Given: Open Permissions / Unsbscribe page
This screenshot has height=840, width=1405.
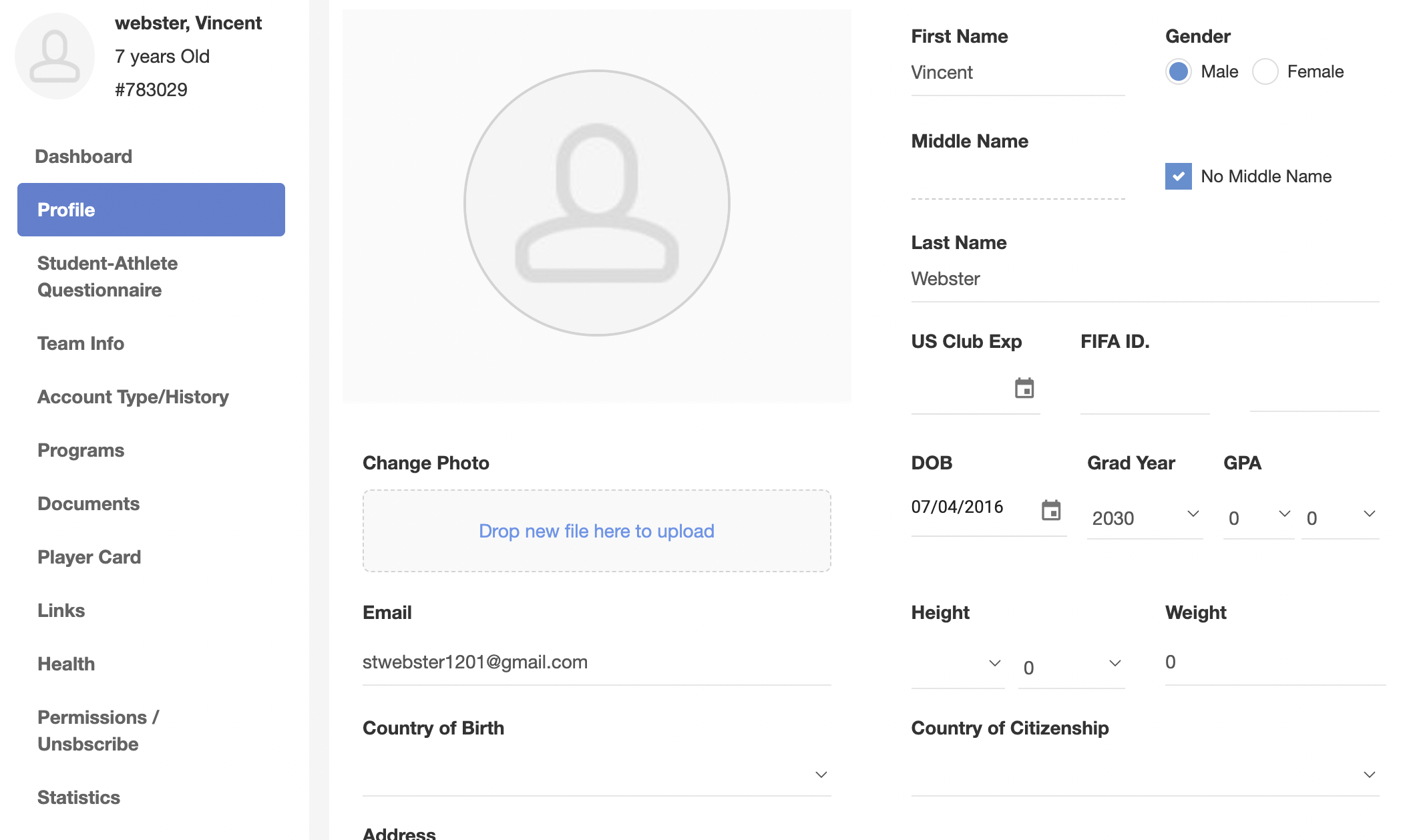Looking at the screenshot, I should 98,730.
